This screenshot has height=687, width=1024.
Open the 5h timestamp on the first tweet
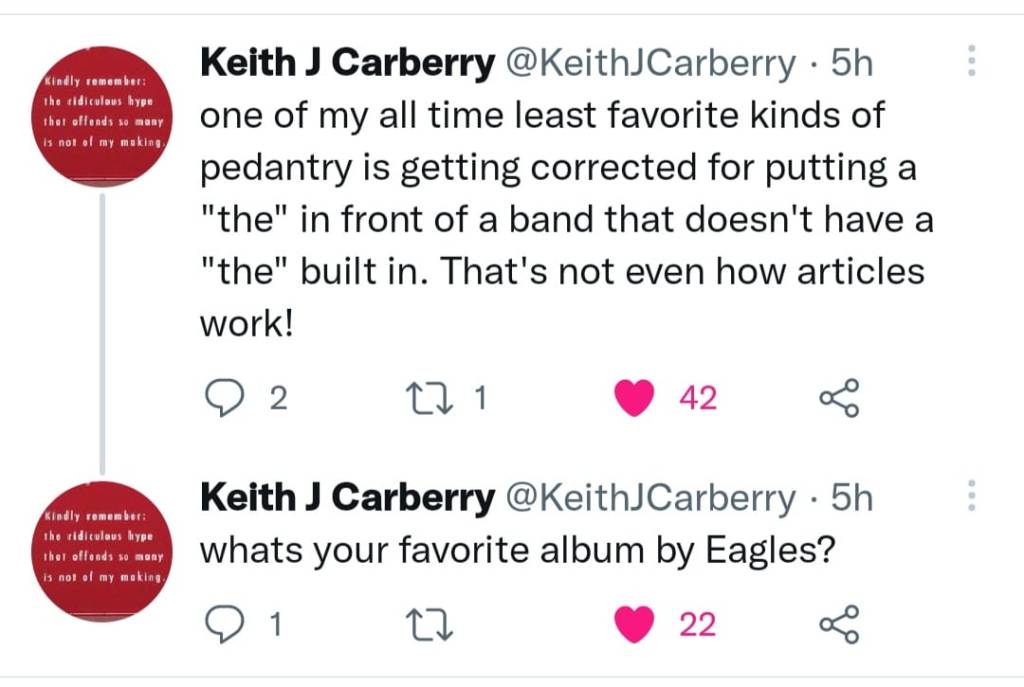[x=851, y=63]
